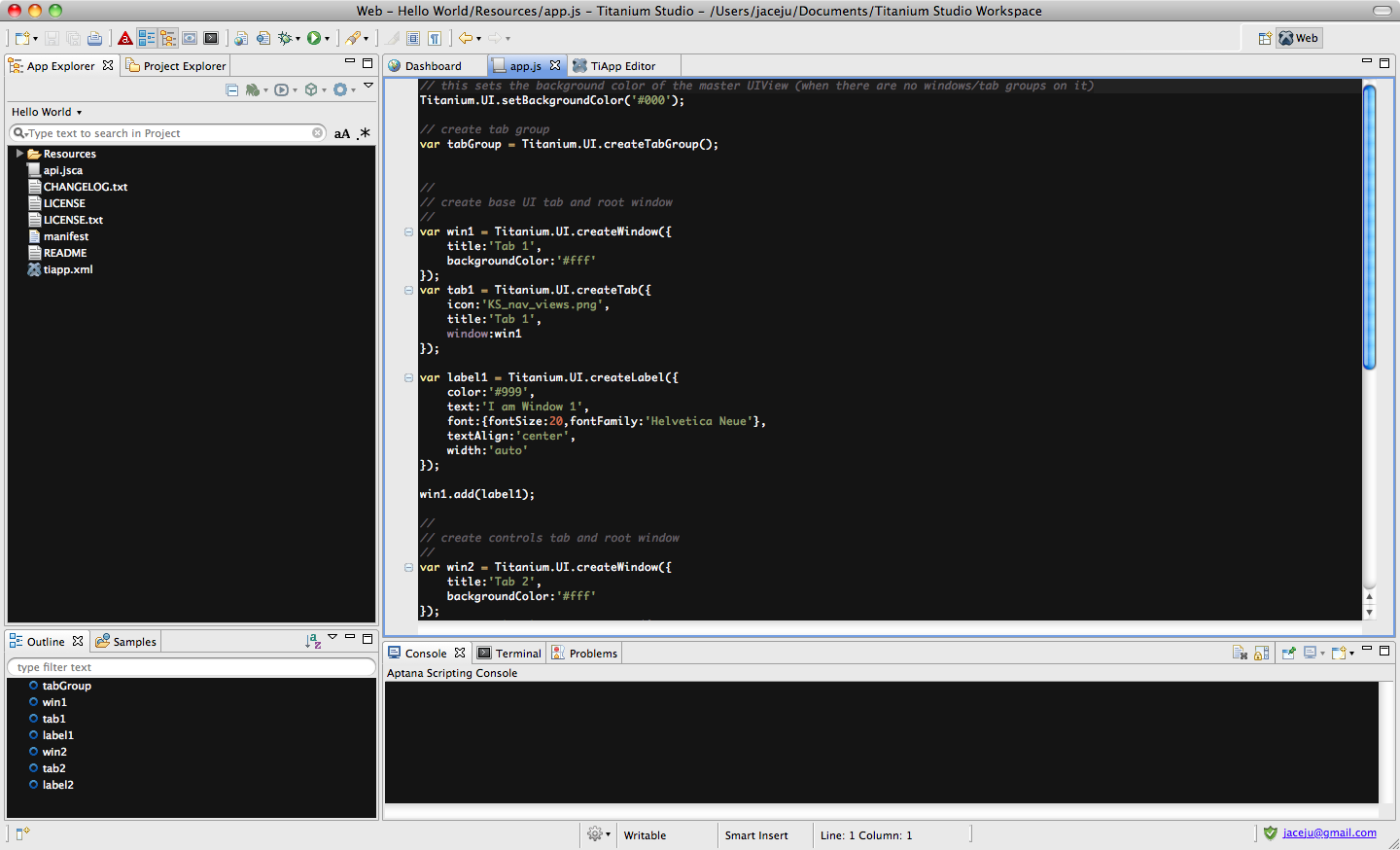Click the Web perspective icon top right
Screen dimensions: 1400x850
point(1299,38)
